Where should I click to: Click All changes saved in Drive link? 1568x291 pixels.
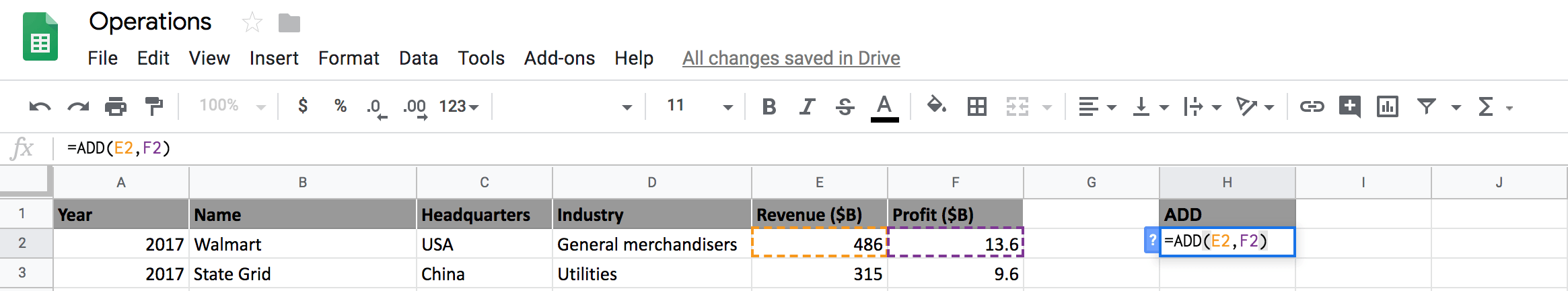coord(791,59)
